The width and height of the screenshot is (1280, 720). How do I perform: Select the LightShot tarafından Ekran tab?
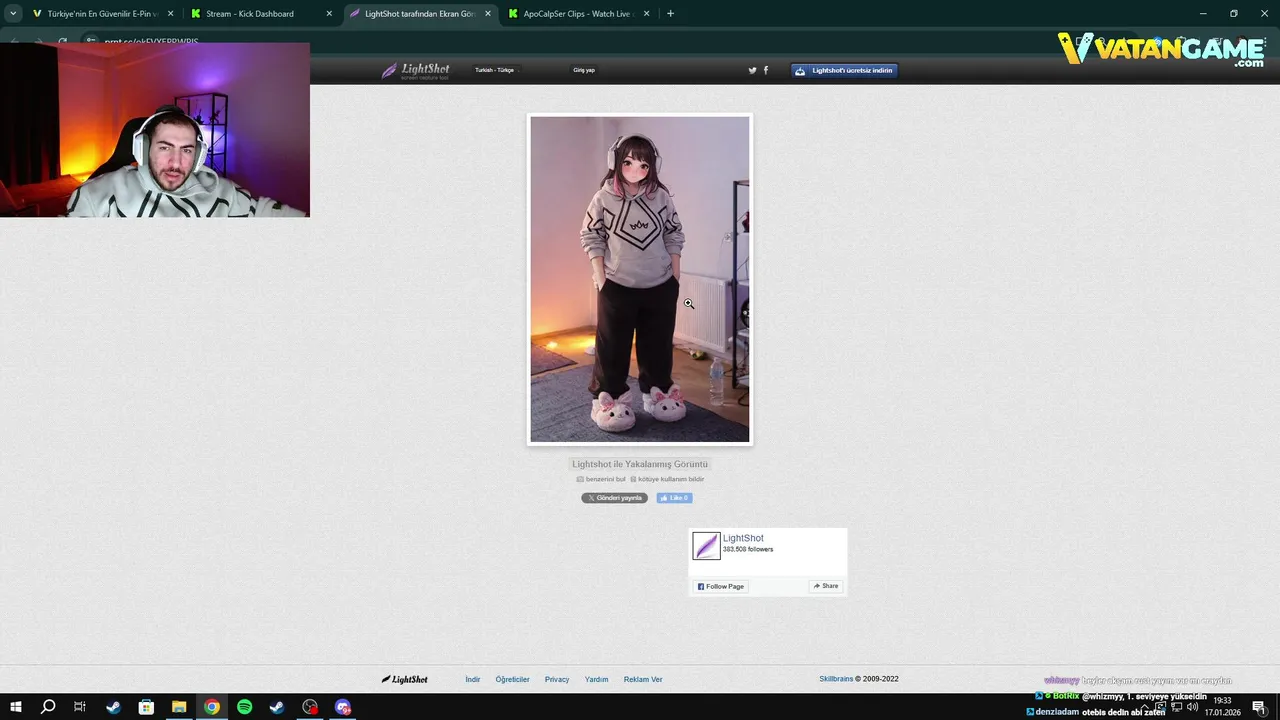420,14
